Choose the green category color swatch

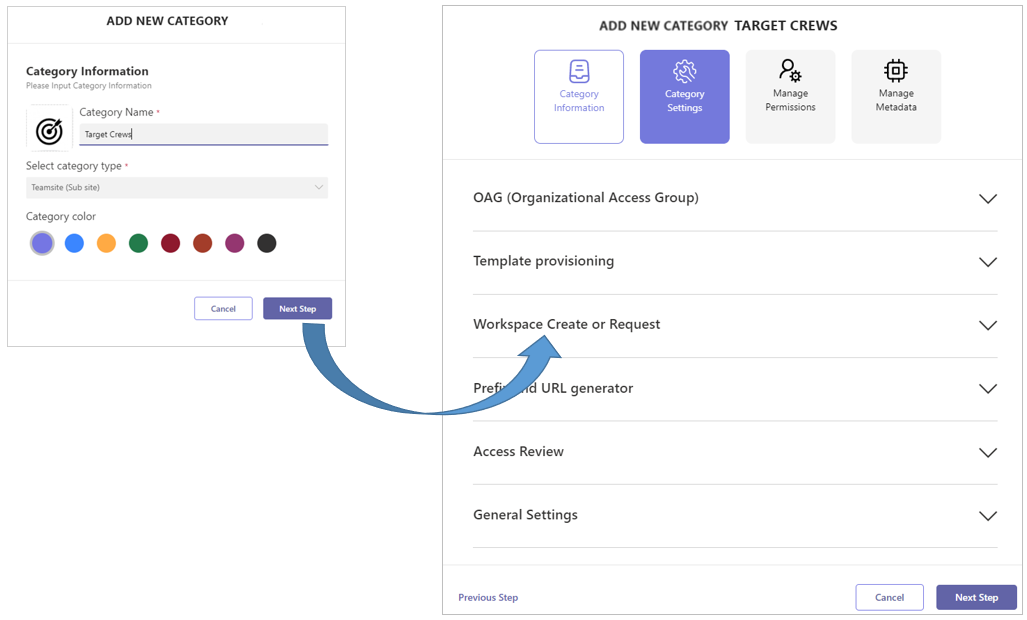click(138, 244)
